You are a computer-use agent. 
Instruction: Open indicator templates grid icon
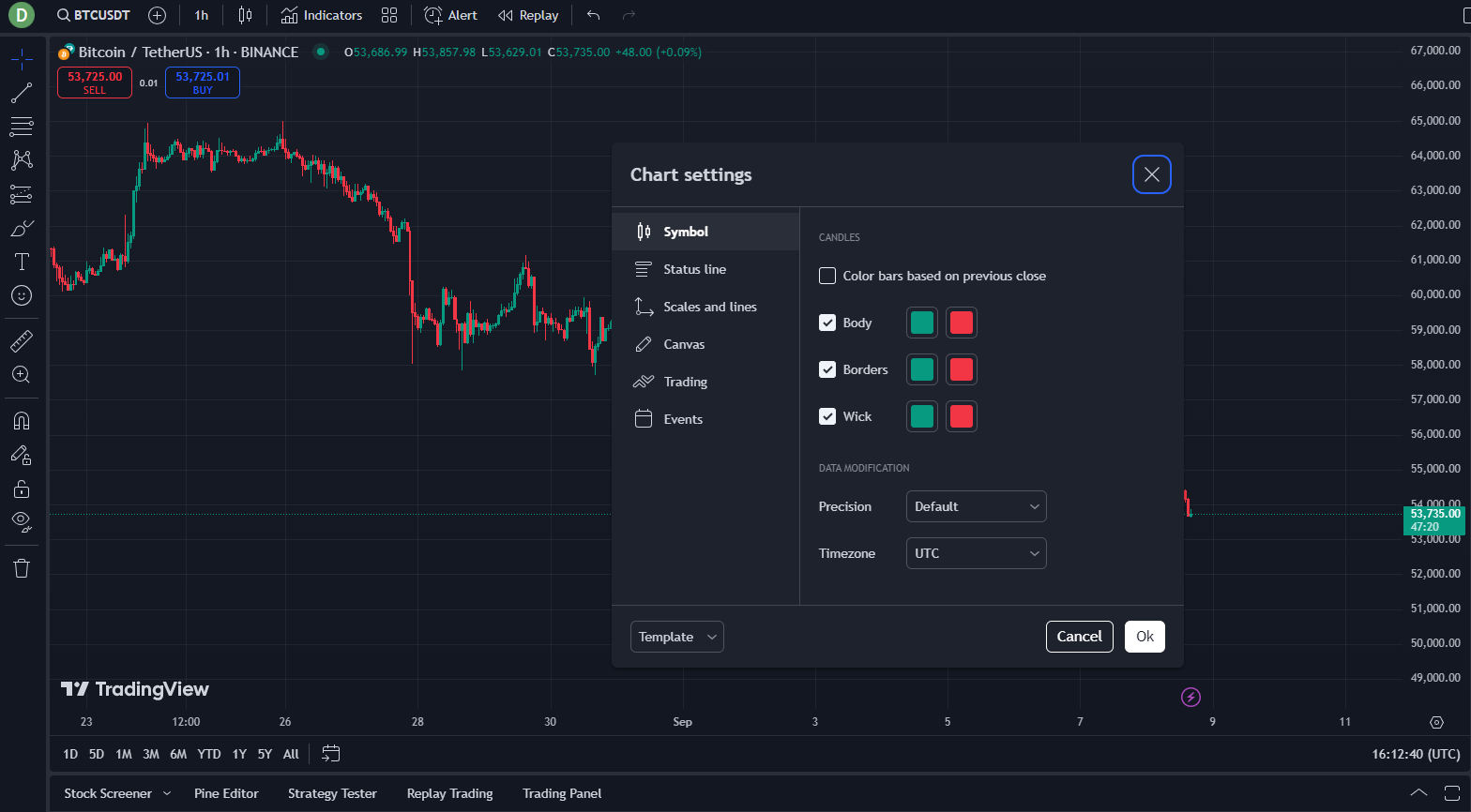point(389,15)
